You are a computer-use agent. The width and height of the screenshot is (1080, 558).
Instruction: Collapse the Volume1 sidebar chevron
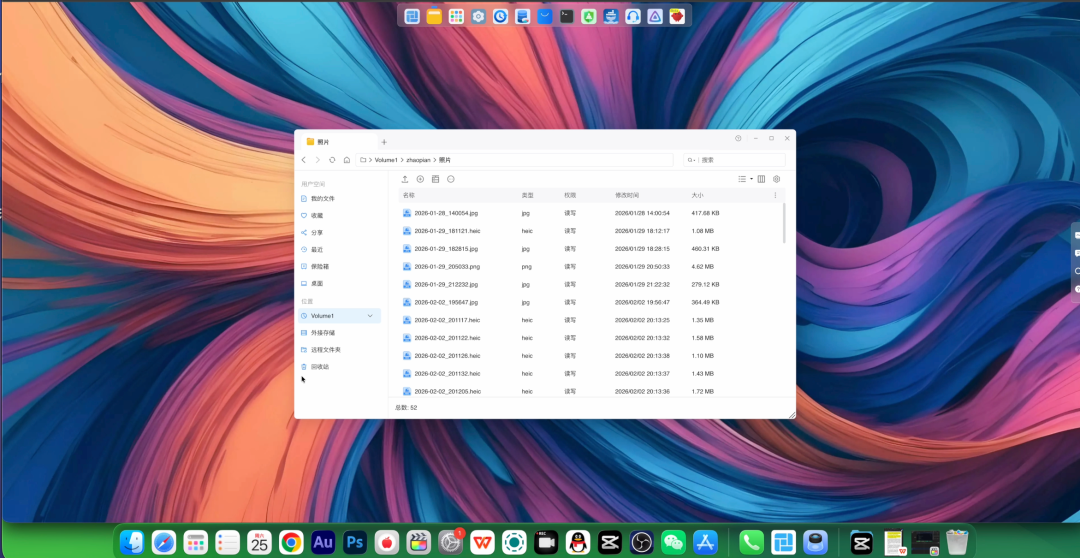370,316
